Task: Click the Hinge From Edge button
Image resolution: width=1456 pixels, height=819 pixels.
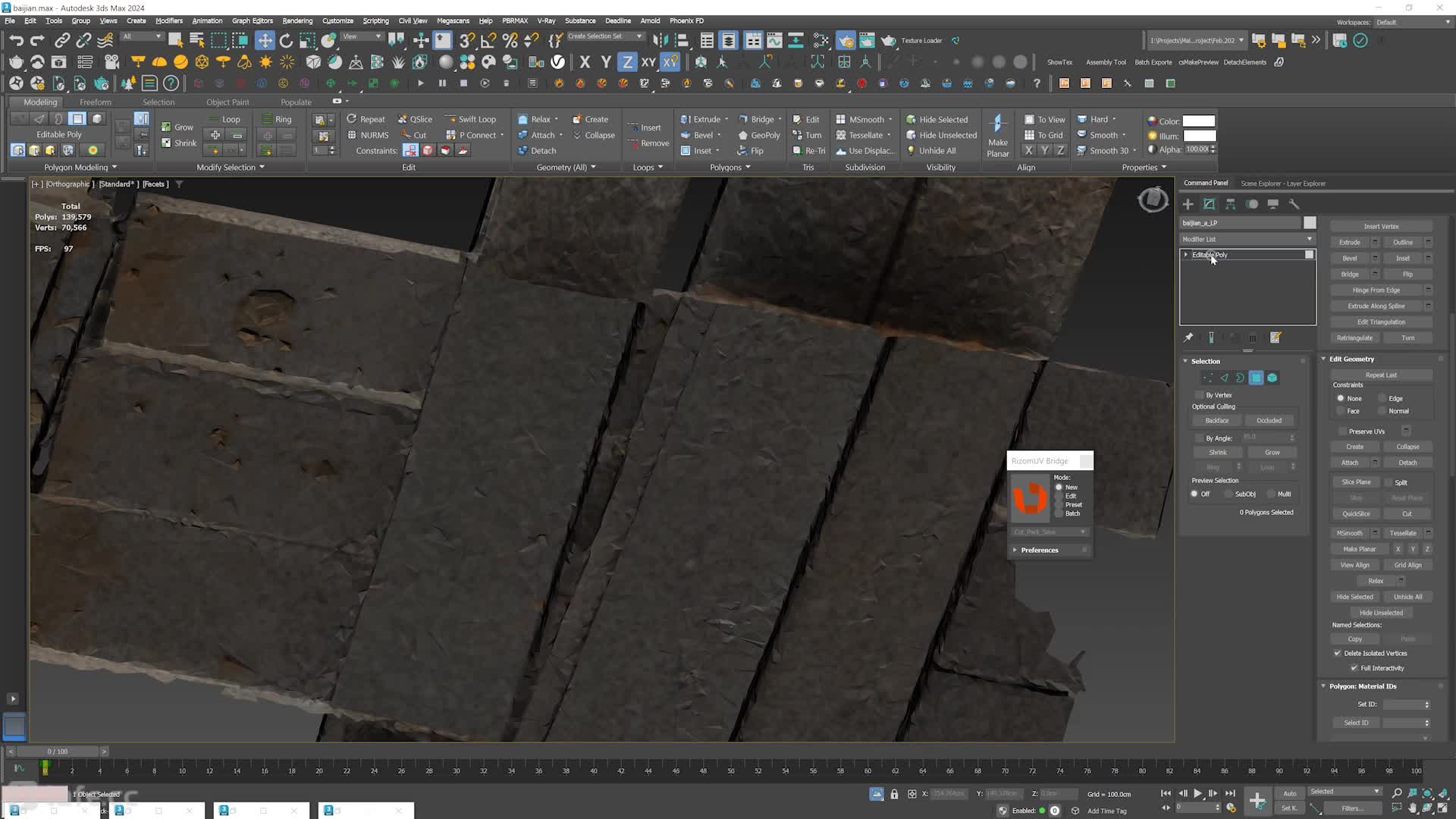Action: 1376,290
